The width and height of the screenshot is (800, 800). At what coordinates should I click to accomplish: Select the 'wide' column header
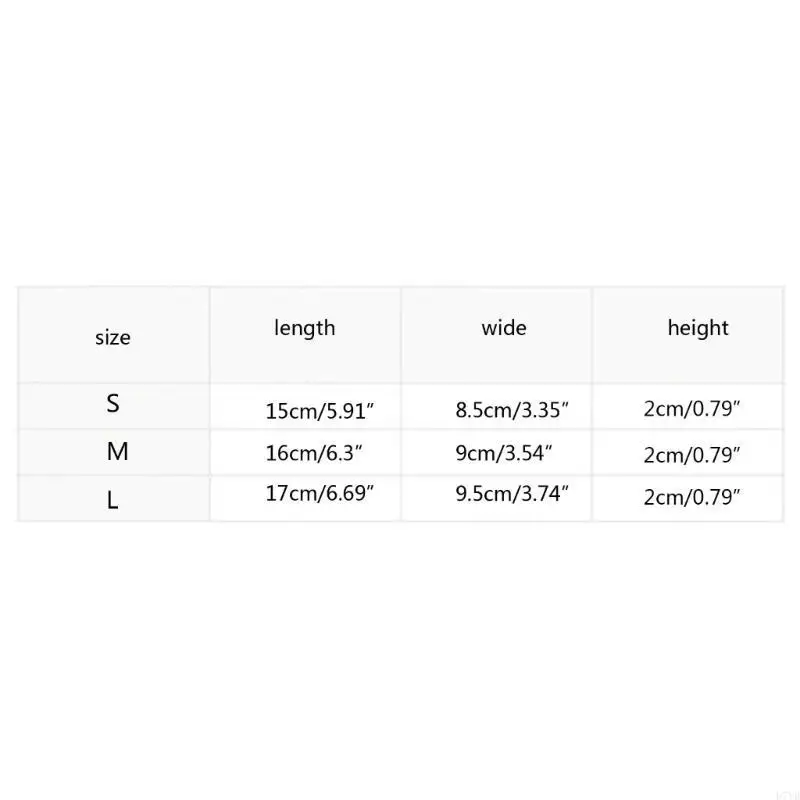(x=504, y=328)
